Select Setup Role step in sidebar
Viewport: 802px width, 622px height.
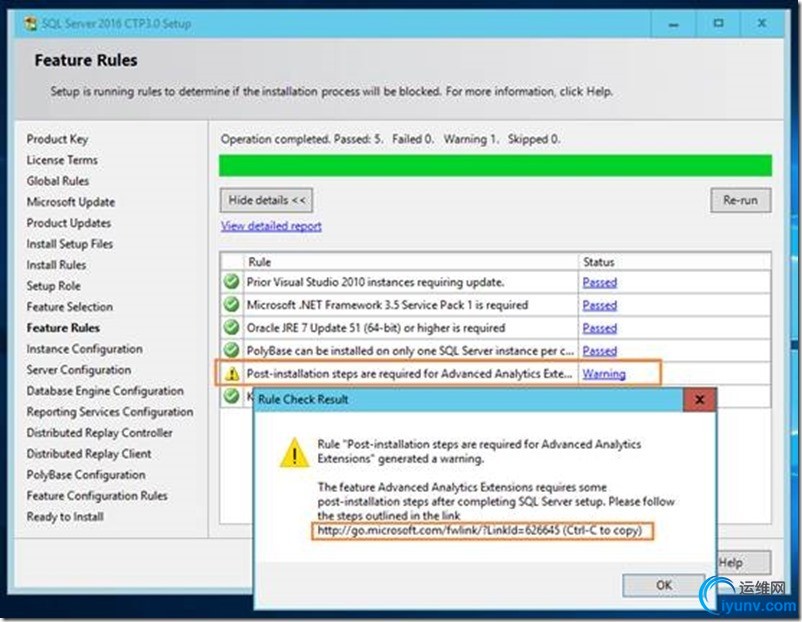(53, 286)
